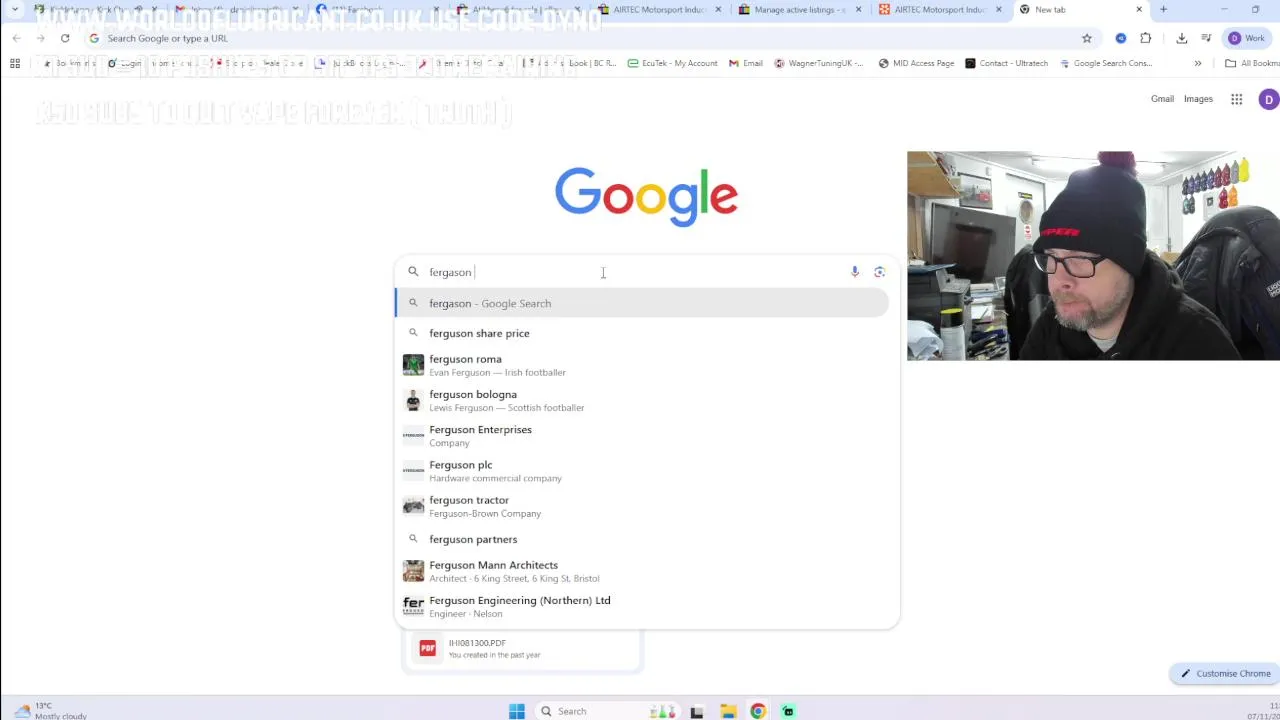Open Google Search Console bookmark
Viewport: 1280px width, 720px height.
pyautogui.click(x=1106, y=63)
